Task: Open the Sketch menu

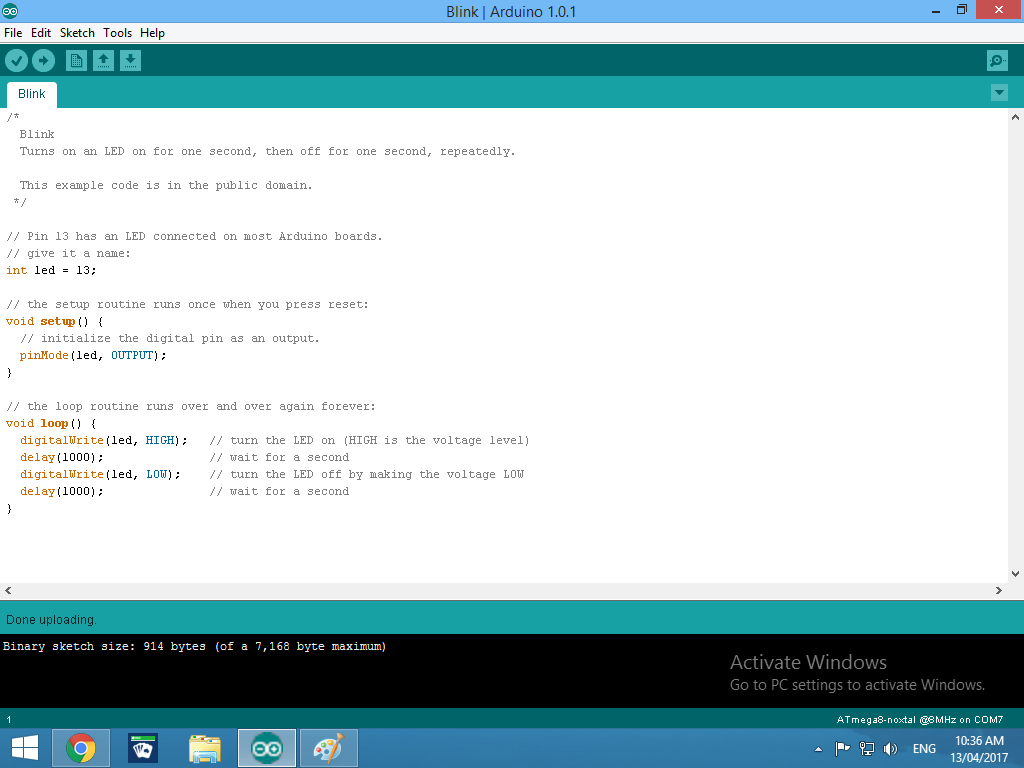Action: tap(77, 33)
